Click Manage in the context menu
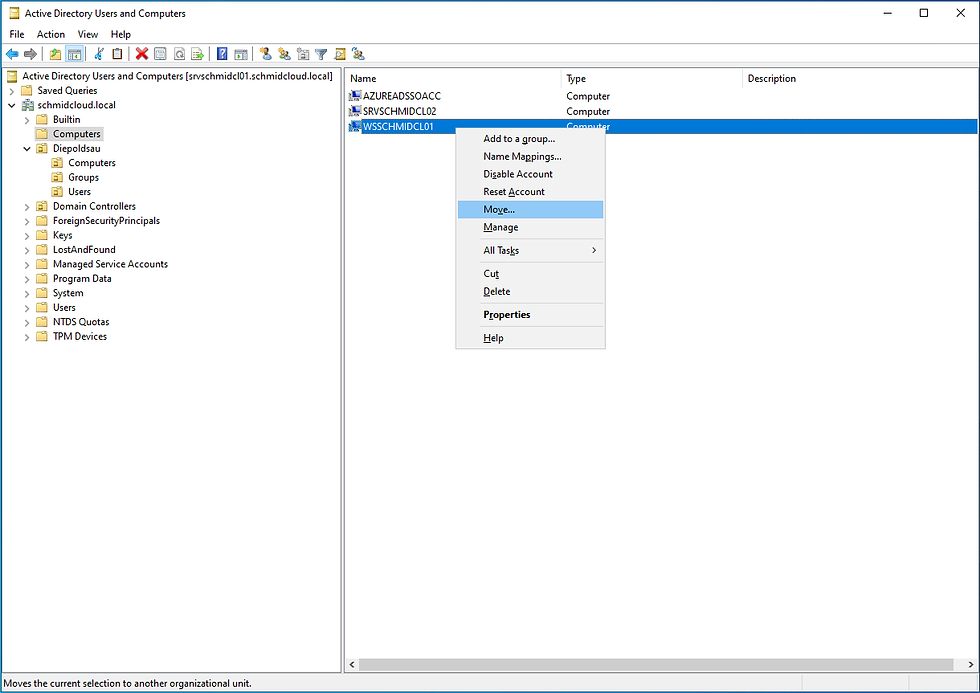Viewport: 980px width, 693px height. point(531,227)
